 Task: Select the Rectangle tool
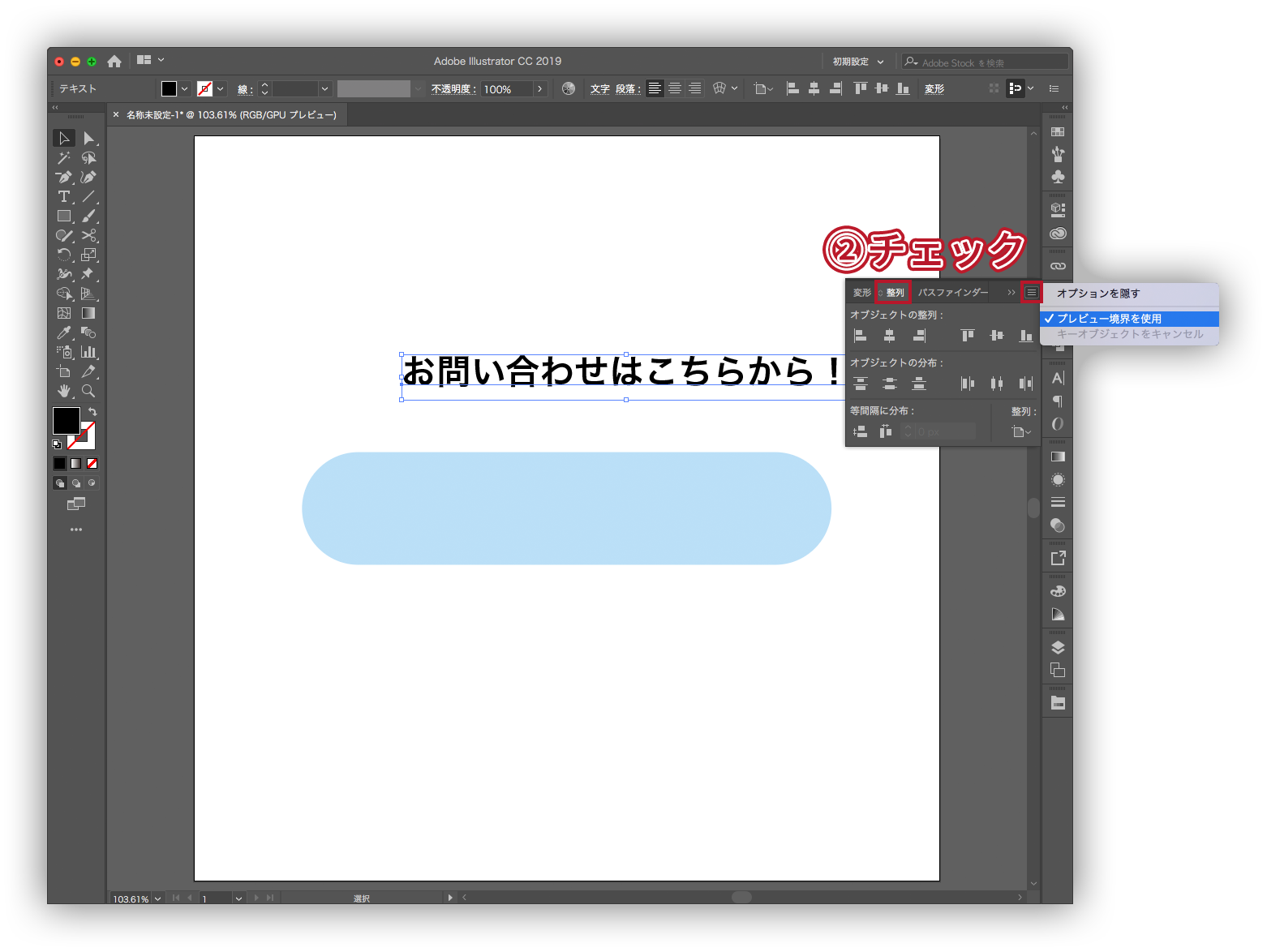(64, 217)
